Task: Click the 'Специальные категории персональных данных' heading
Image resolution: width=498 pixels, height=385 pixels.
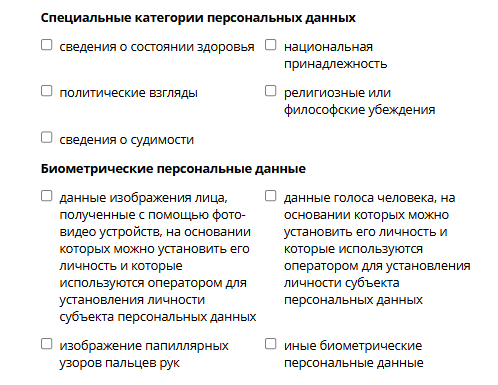Action: coord(198,18)
